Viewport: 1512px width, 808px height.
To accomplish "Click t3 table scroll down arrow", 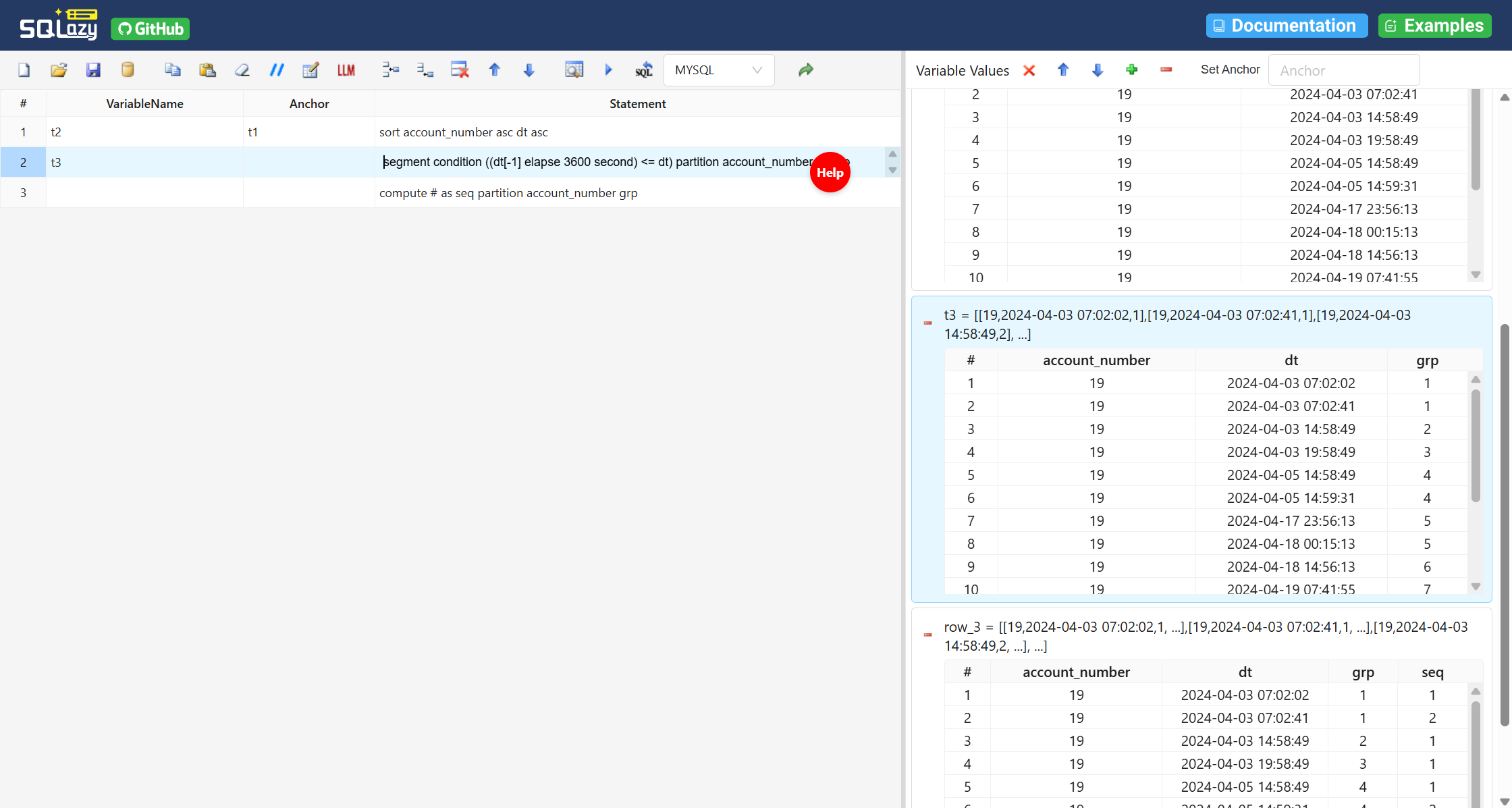I will point(1476,587).
